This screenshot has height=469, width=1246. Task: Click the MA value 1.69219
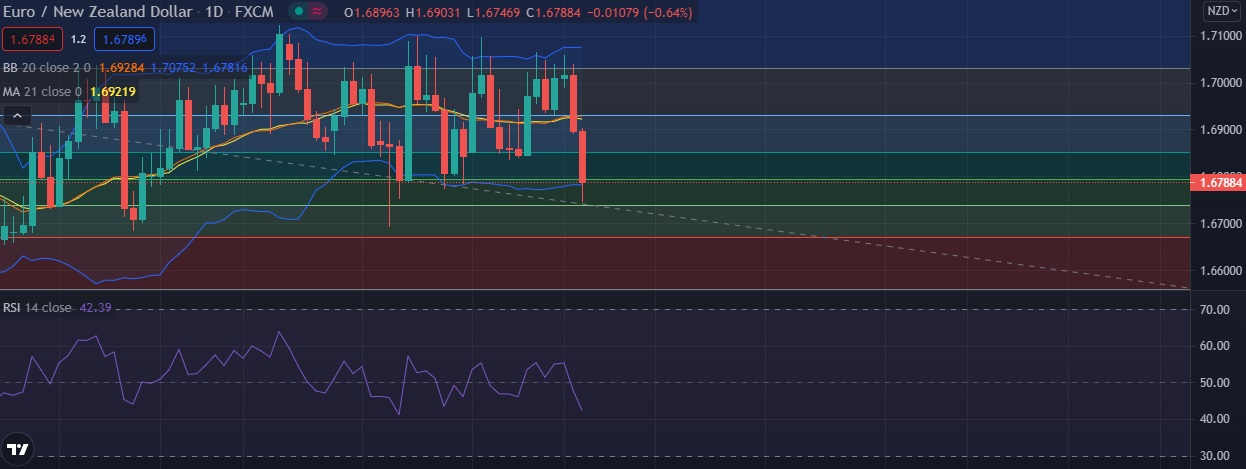(x=113, y=91)
